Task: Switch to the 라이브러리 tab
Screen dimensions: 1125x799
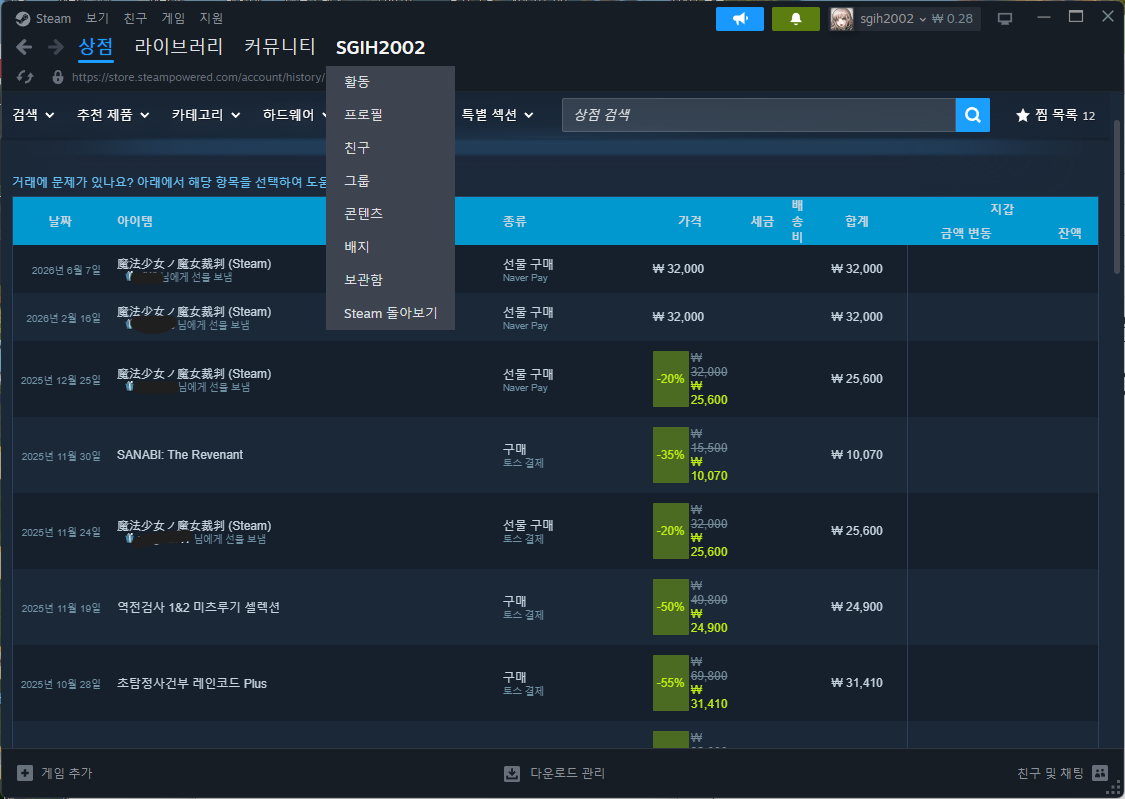Action: (x=179, y=47)
